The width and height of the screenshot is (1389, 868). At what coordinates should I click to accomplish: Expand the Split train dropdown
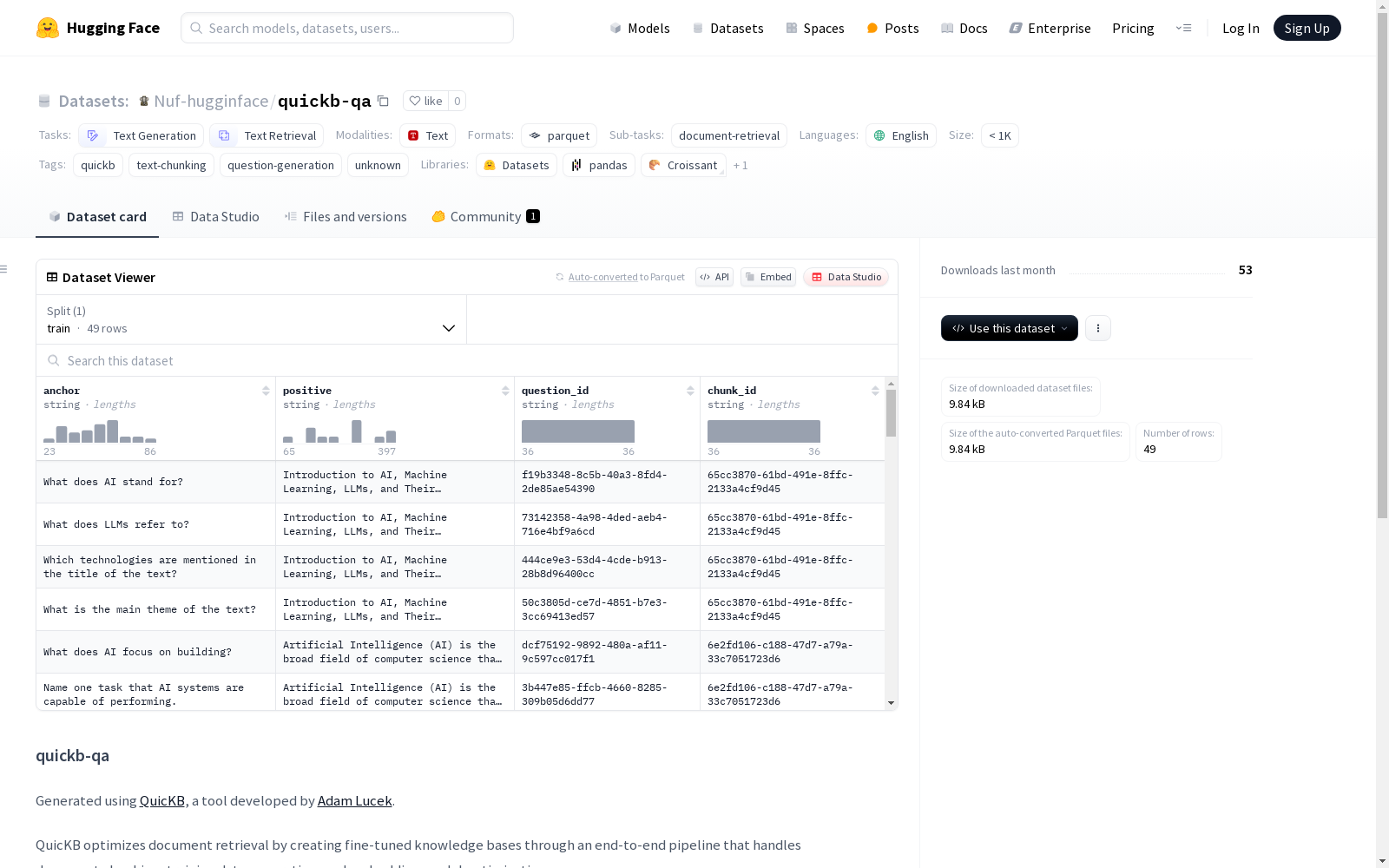point(252,319)
